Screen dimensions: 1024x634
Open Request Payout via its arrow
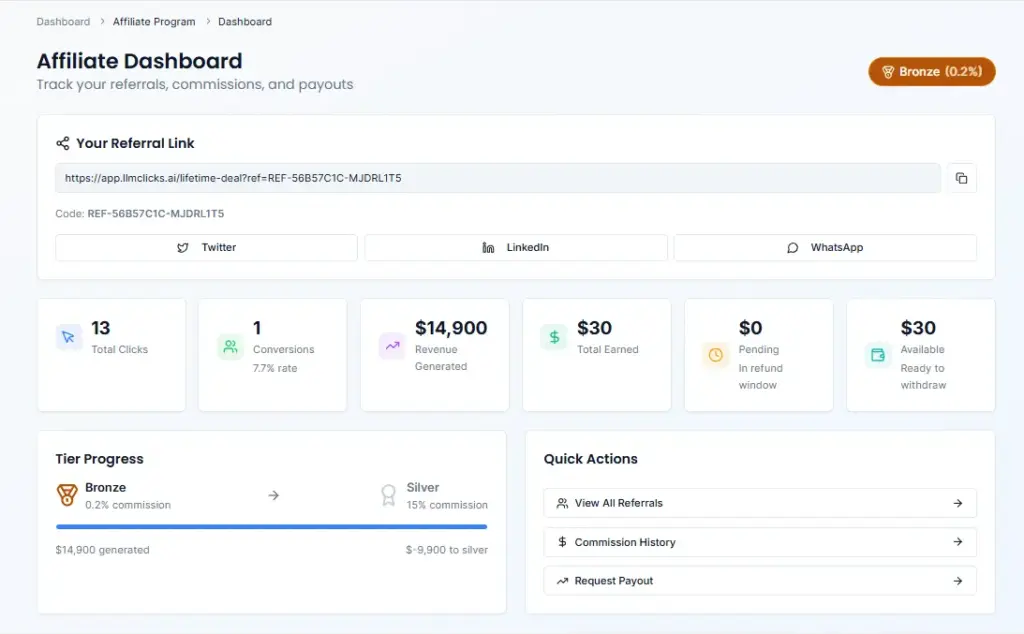click(x=960, y=580)
